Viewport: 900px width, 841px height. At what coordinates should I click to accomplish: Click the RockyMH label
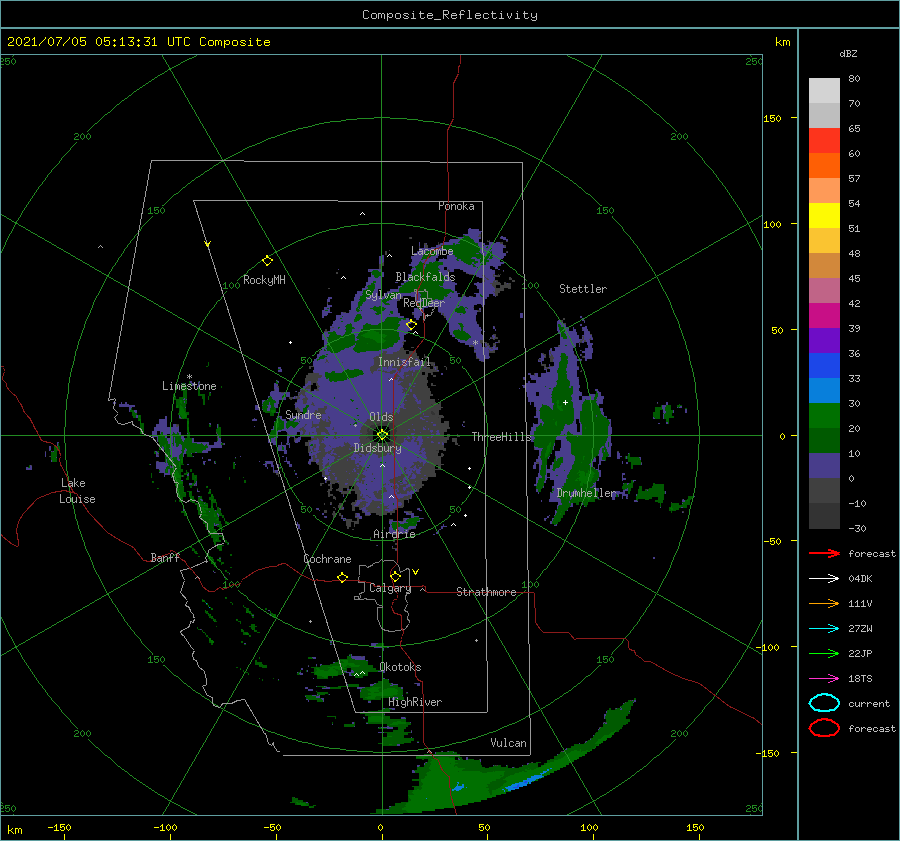point(264,280)
